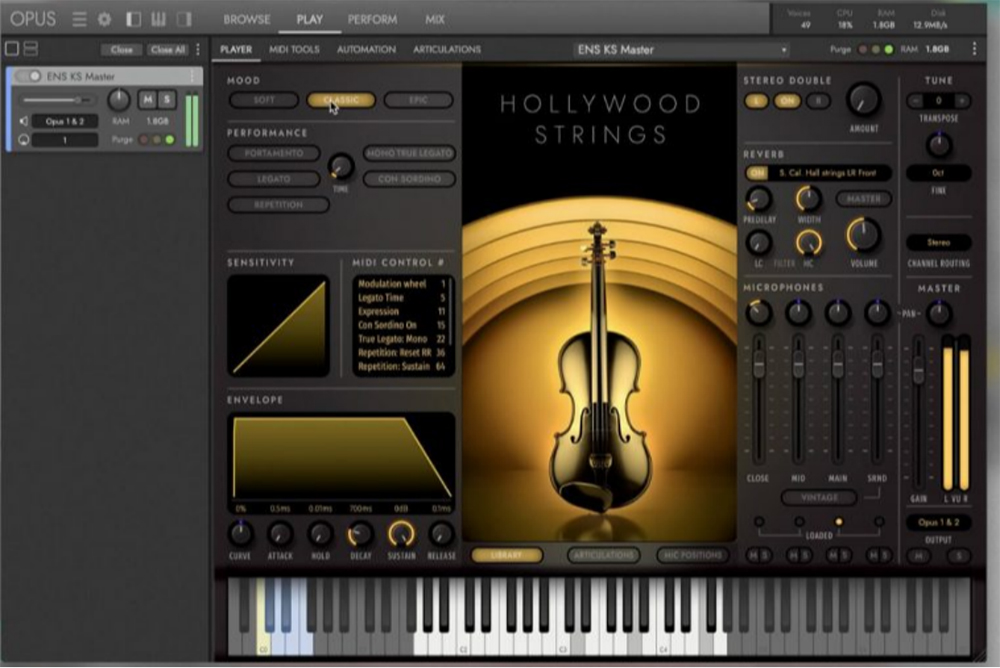1000x668 pixels.
Task: Toggle the Reverb ON switch
Action: (757, 173)
